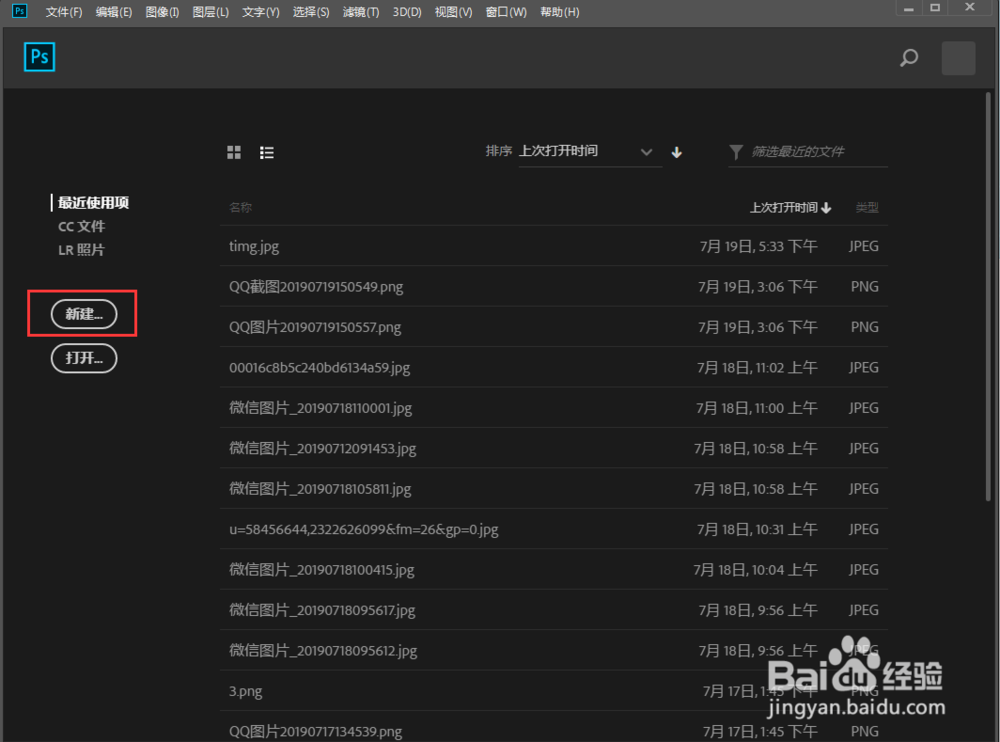Image resolution: width=1000 pixels, height=742 pixels.
Task: Open the 3D(D) menu
Action: 407,12
